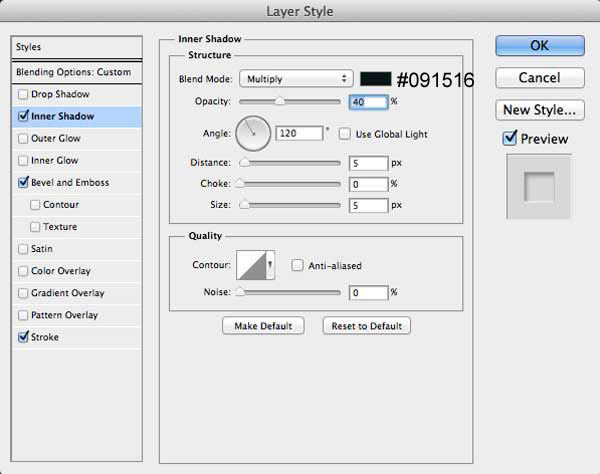This screenshot has width=600, height=474.
Task: Click the Make Default button
Action: (263, 326)
